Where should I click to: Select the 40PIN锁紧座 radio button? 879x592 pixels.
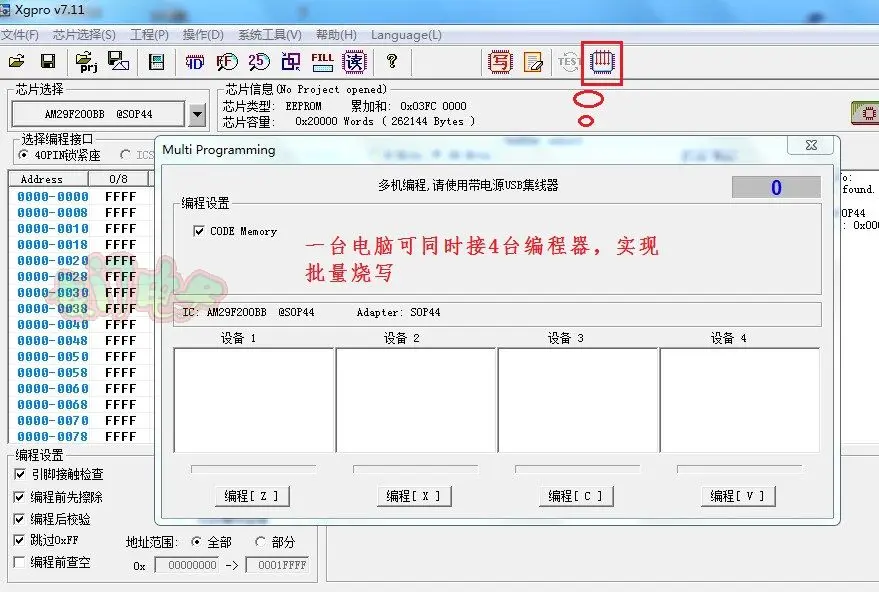(24, 155)
